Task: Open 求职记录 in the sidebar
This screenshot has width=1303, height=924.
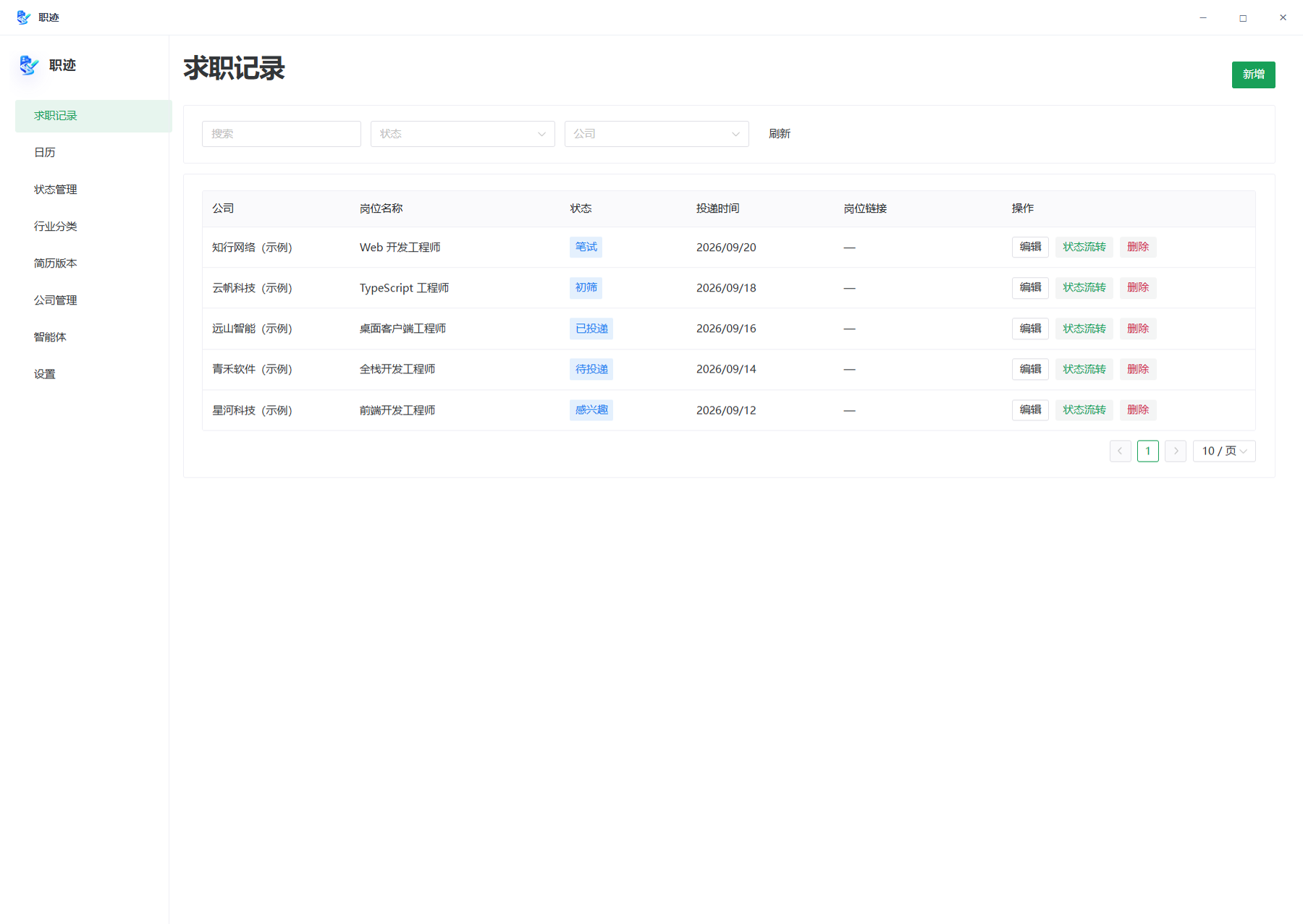Action: tap(93, 116)
